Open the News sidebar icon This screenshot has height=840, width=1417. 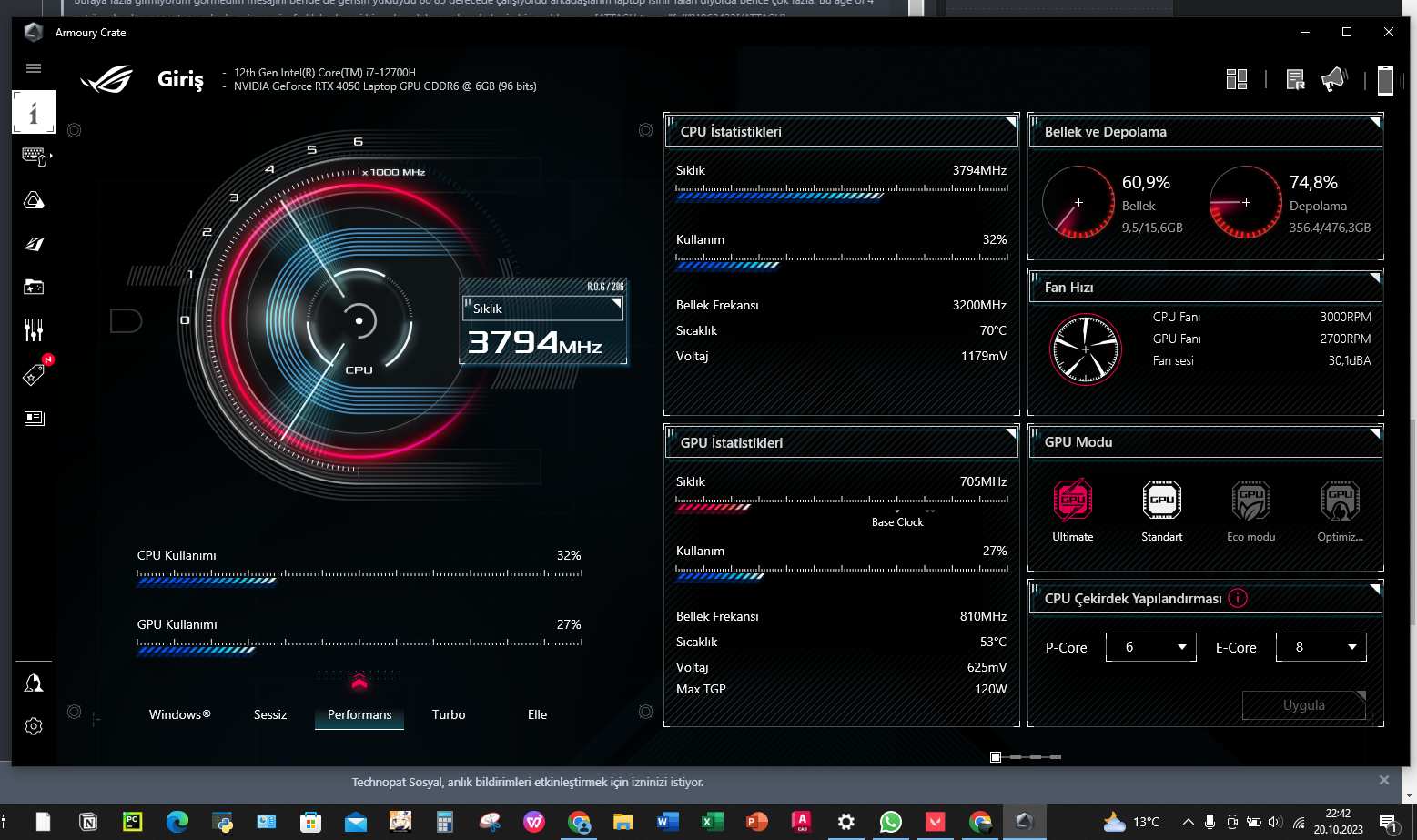click(x=34, y=418)
